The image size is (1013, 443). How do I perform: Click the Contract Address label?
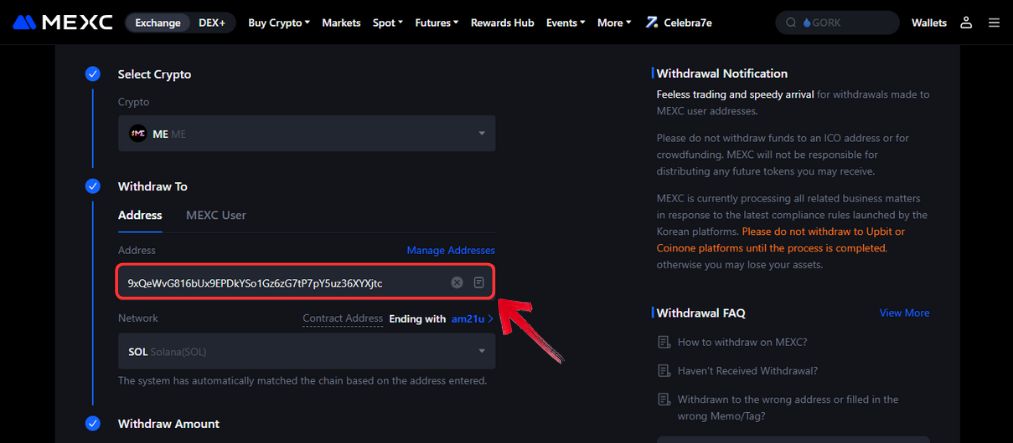point(343,318)
